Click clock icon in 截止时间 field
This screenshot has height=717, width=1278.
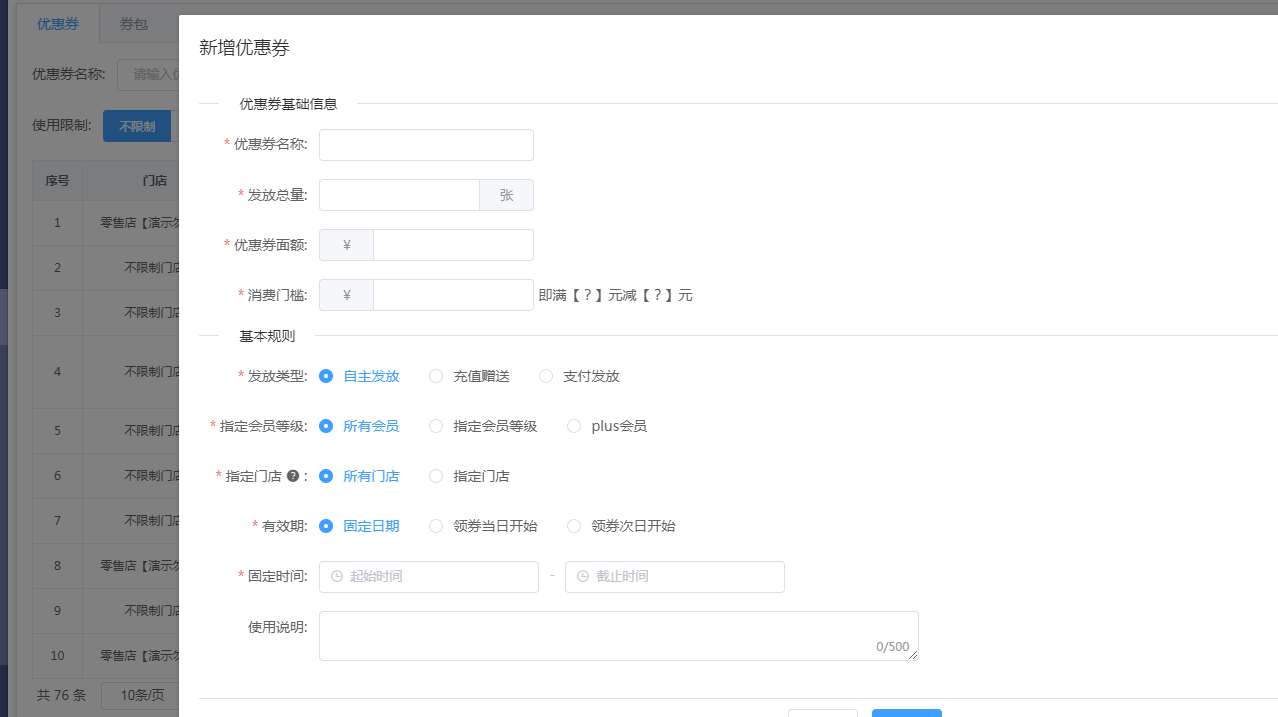pyautogui.click(x=583, y=577)
